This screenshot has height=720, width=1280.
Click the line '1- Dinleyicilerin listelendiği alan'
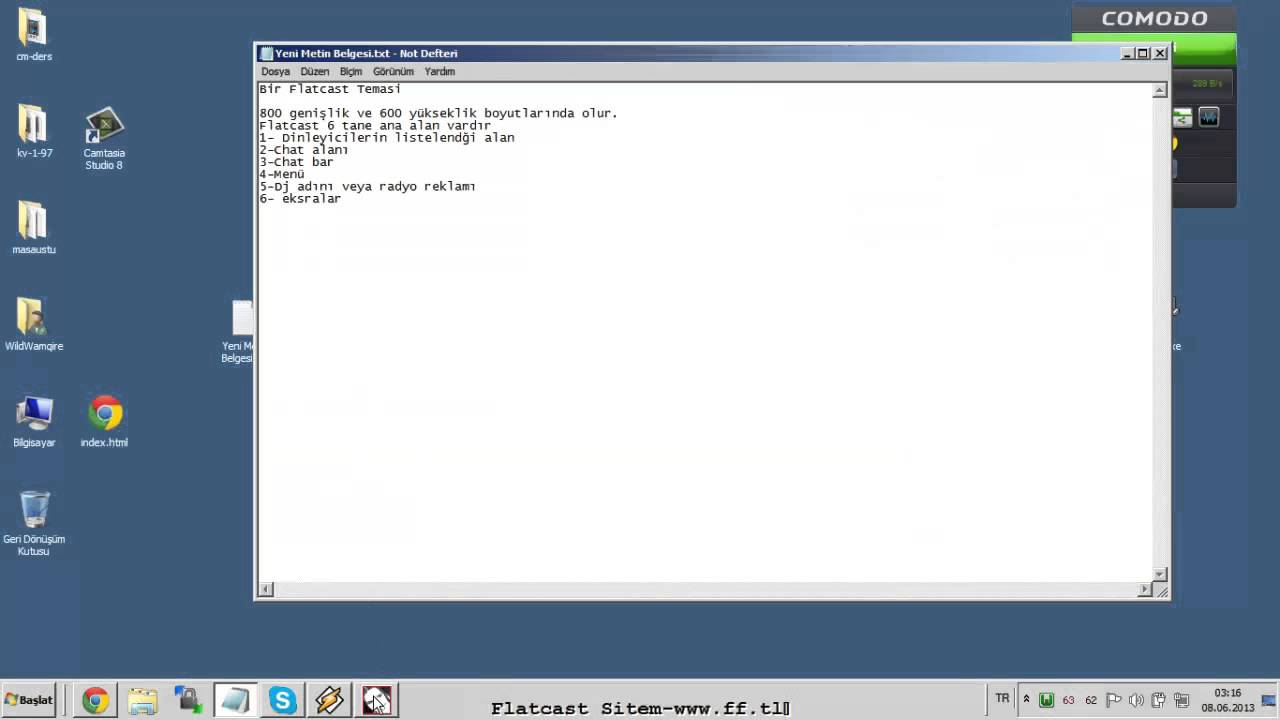tap(387, 138)
